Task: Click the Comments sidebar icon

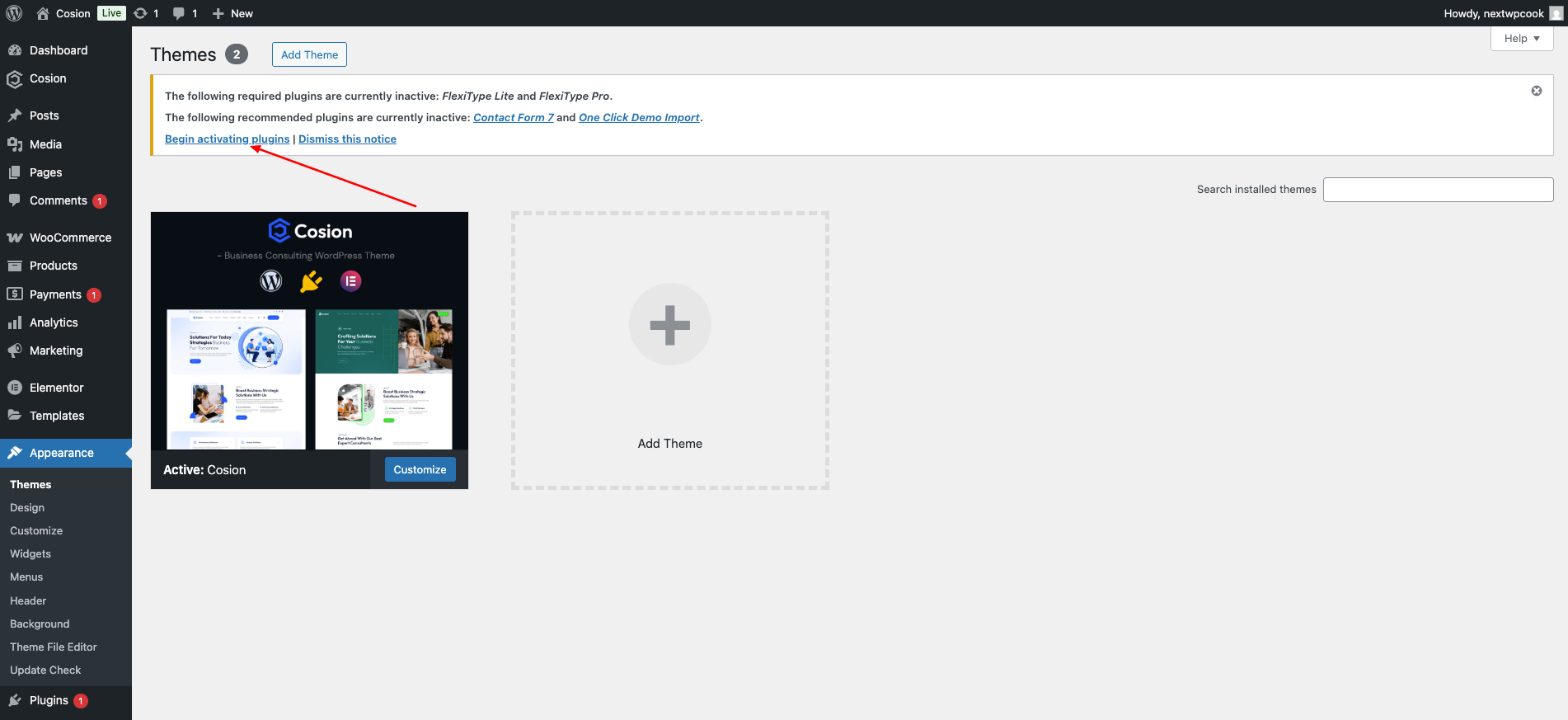Action: point(15,200)
